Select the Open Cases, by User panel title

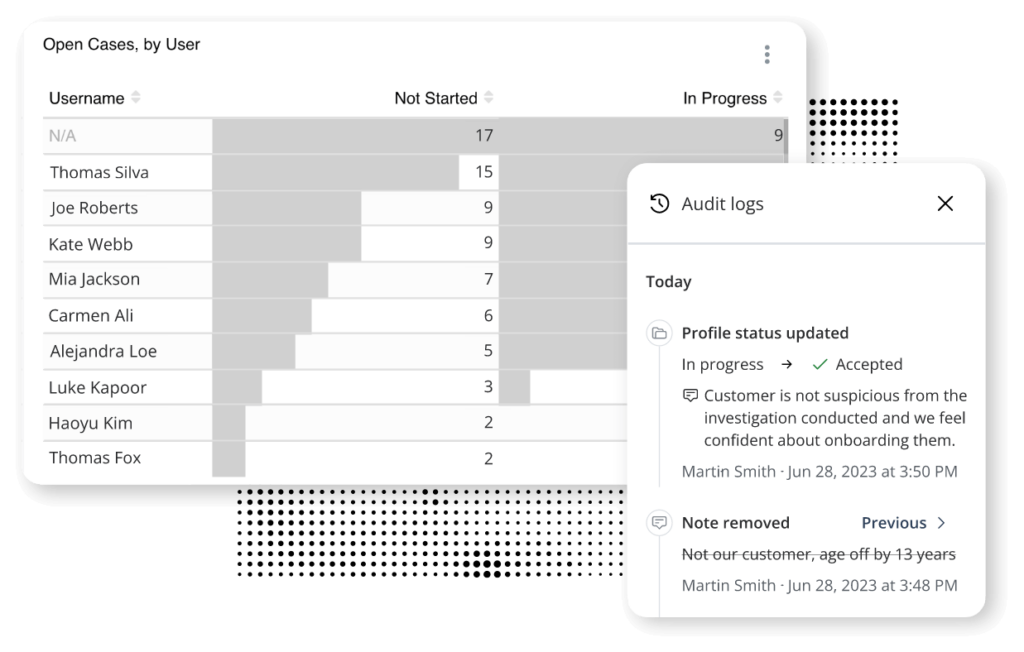tap(120, 44)
